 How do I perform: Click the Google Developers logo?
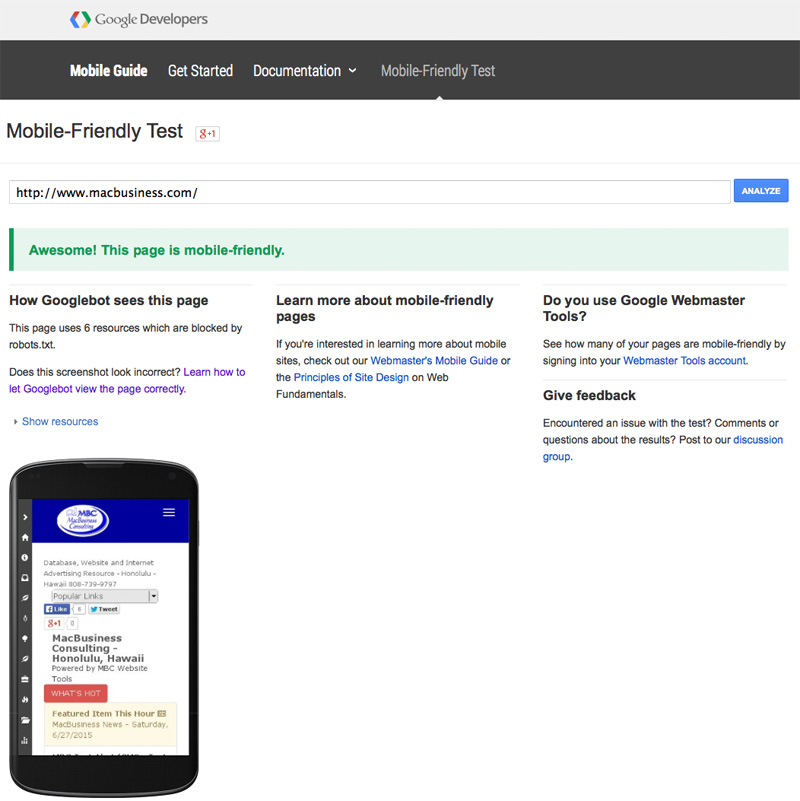coord(138,19)
